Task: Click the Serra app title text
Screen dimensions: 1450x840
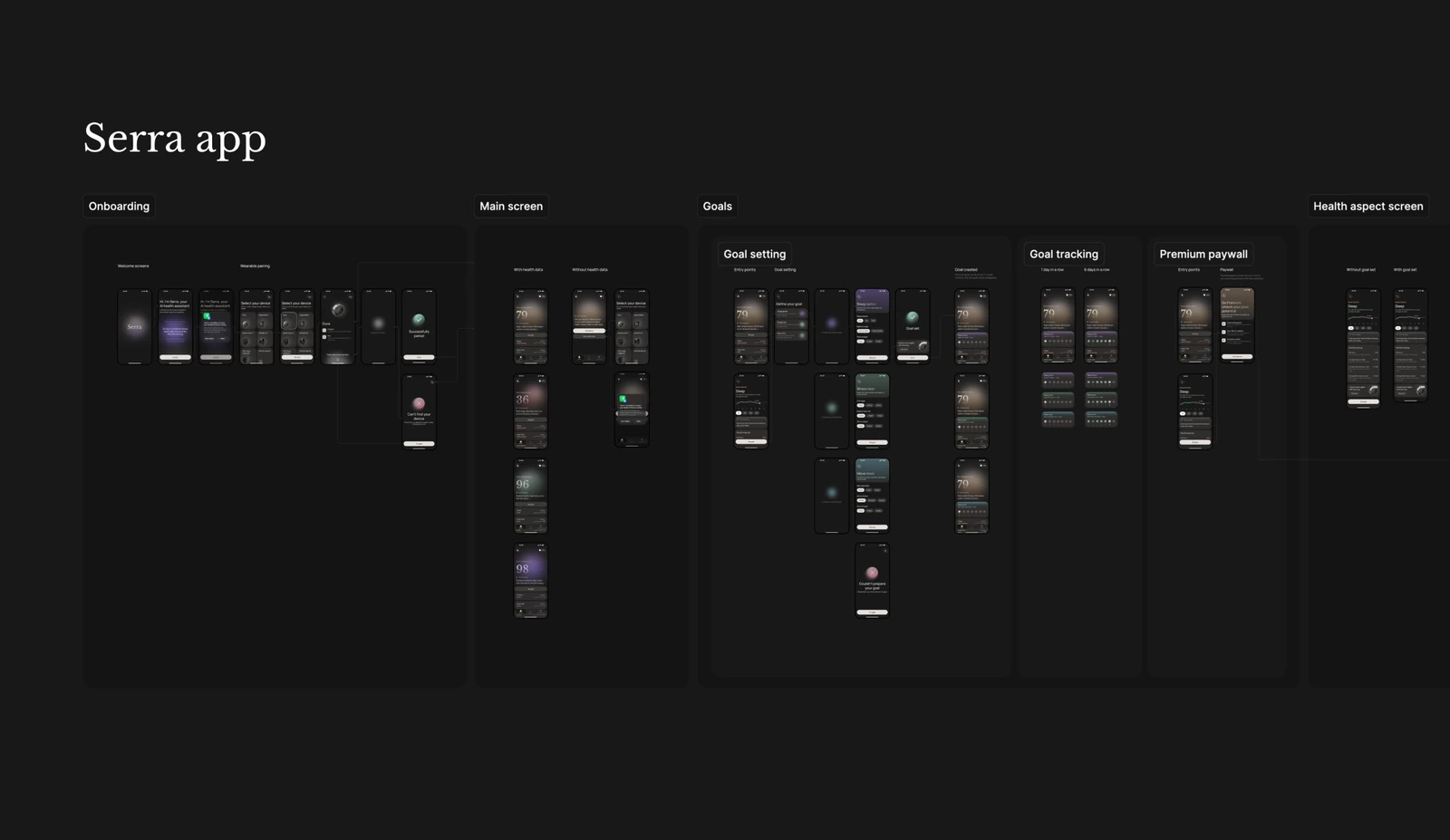Action: pos(175,139)
